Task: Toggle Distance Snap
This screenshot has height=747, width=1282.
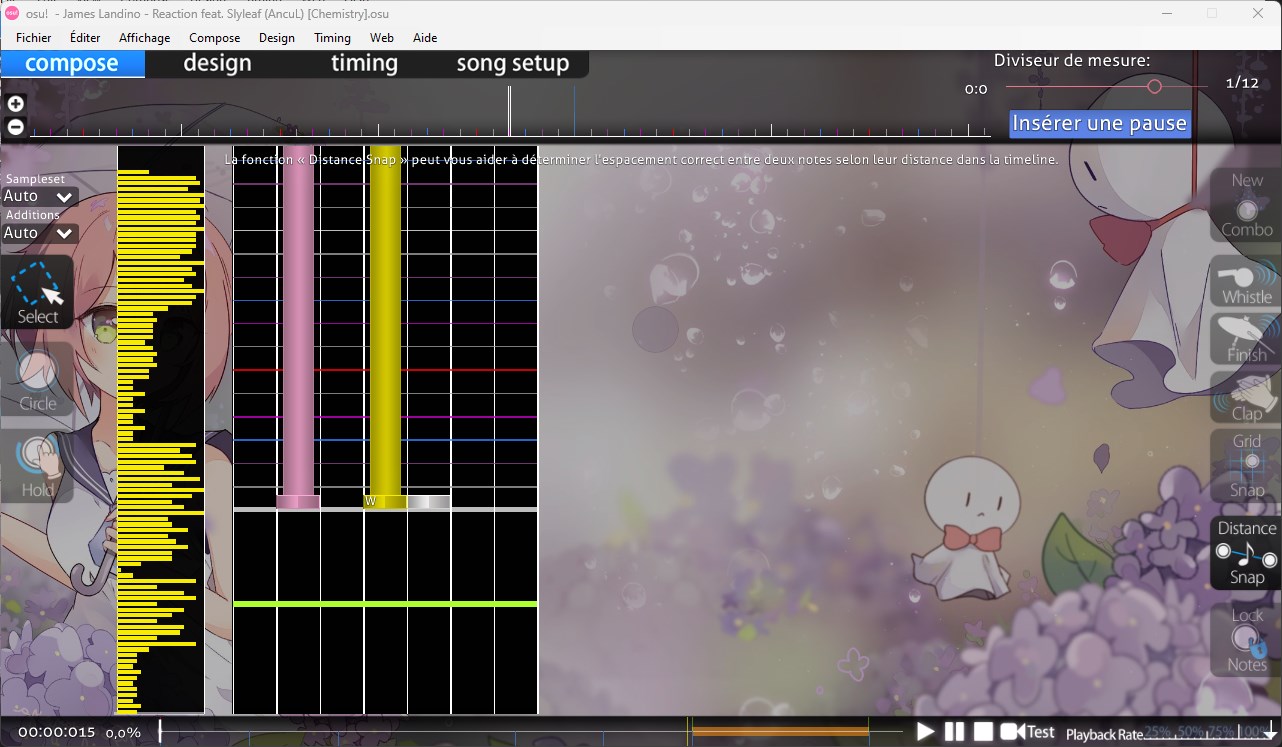Action: [x=1246, y=552]
